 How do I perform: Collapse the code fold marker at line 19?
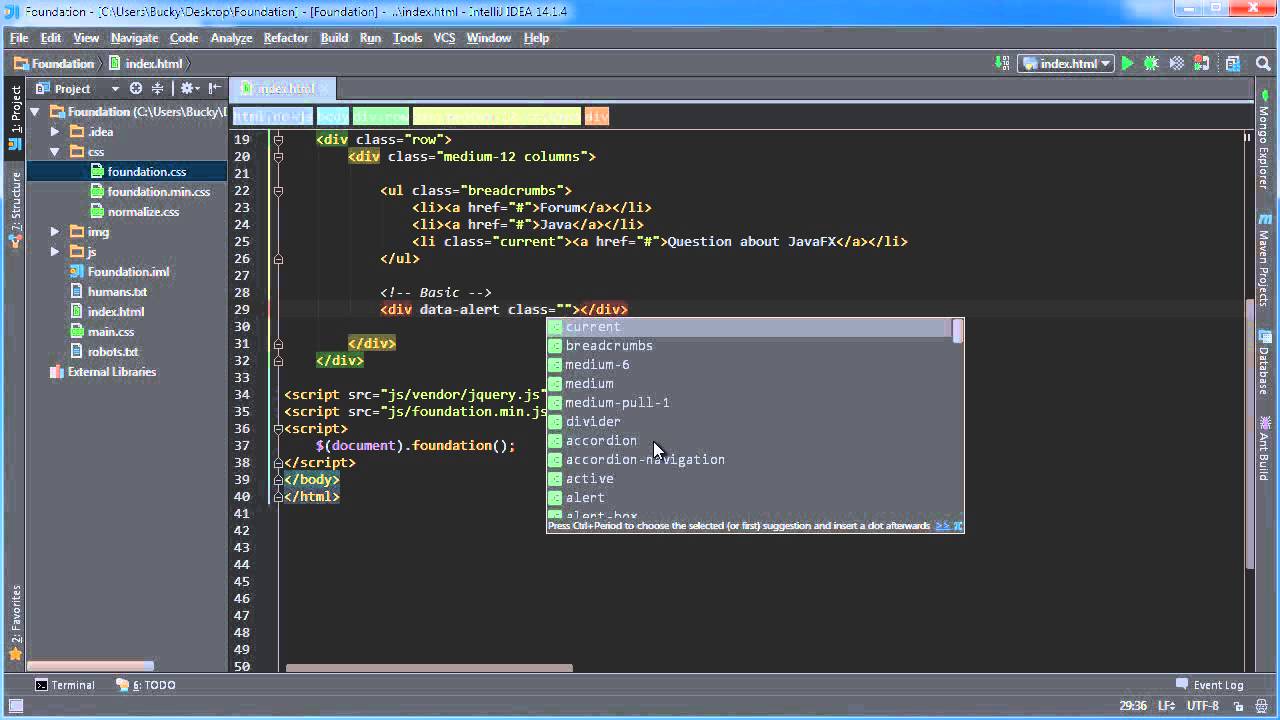(x=278, y=140)
